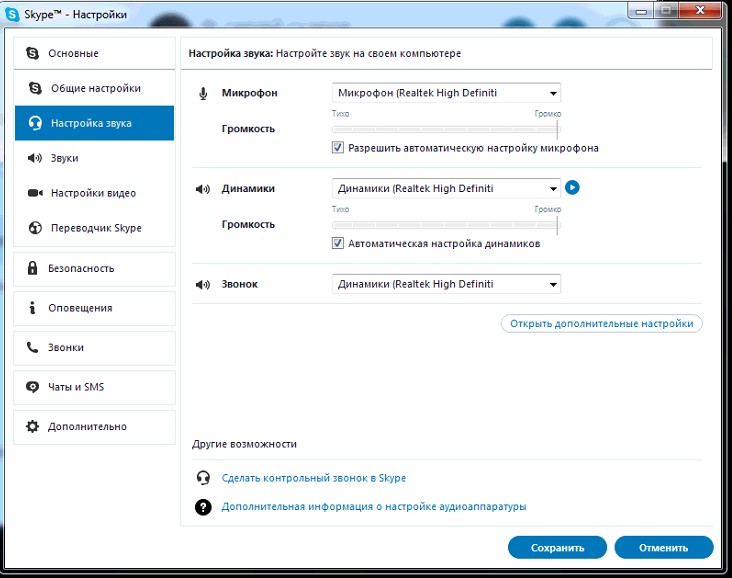Open the Звонки section
Viewport: 732px width, 578px height.
coord(94,348)
